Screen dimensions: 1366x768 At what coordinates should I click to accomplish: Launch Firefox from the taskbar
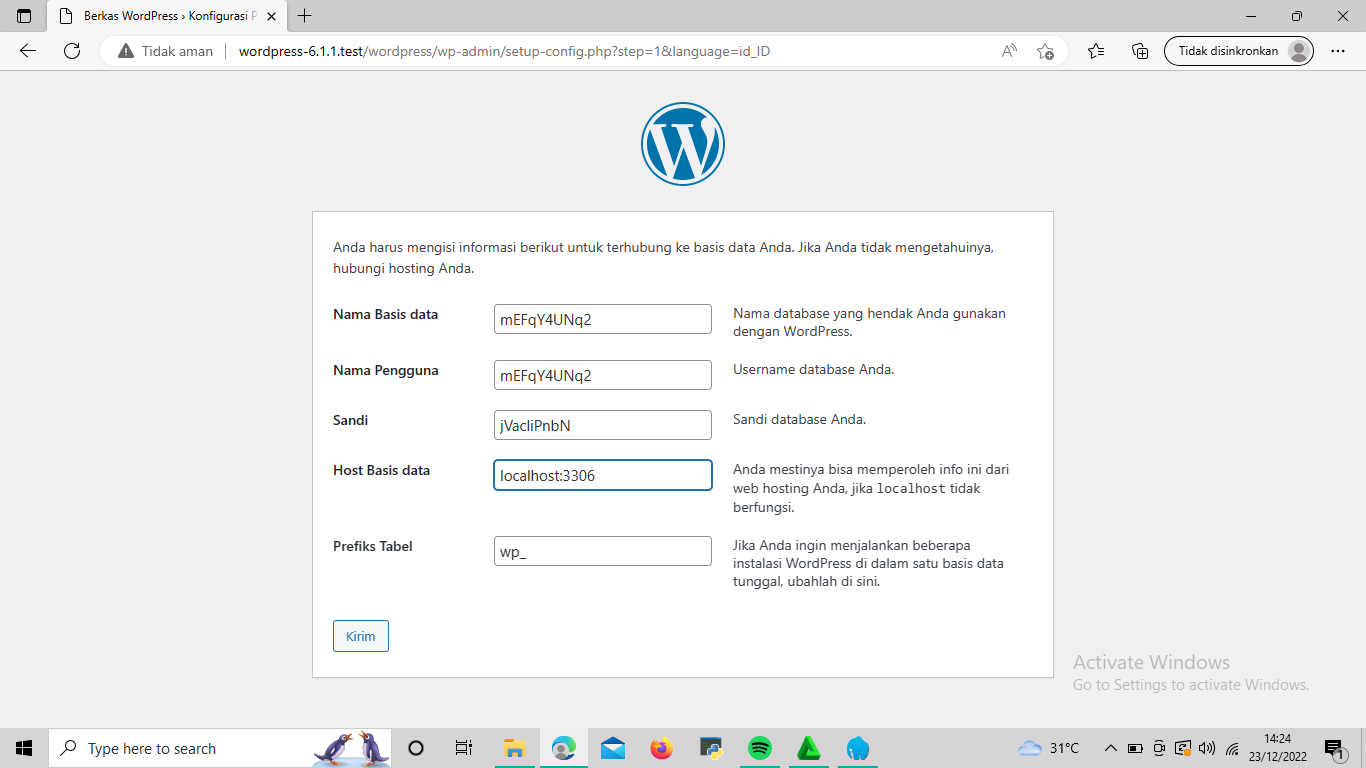coord(662,748)
